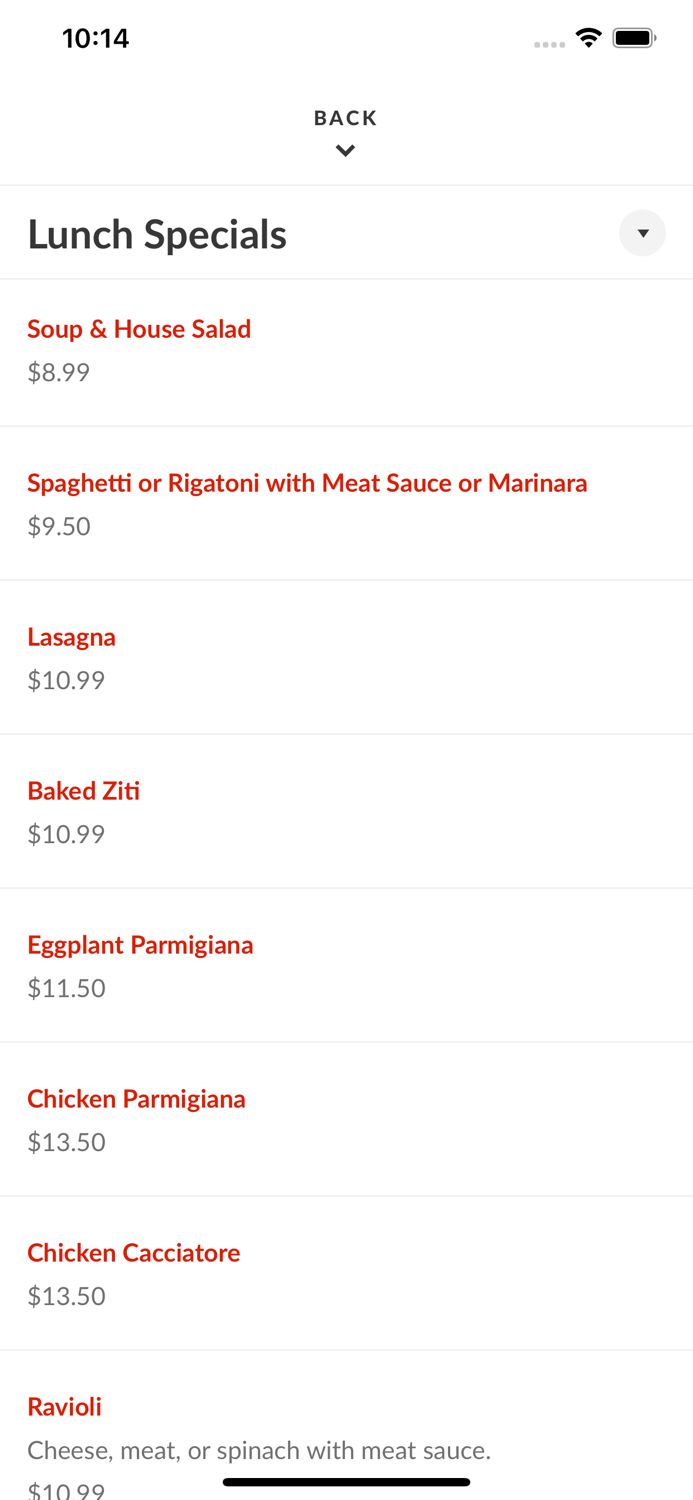Open the Lunch Specials dropdown arrow
Screen dimensions: 693x1500
pyautogui.click(x=642, y=233)
